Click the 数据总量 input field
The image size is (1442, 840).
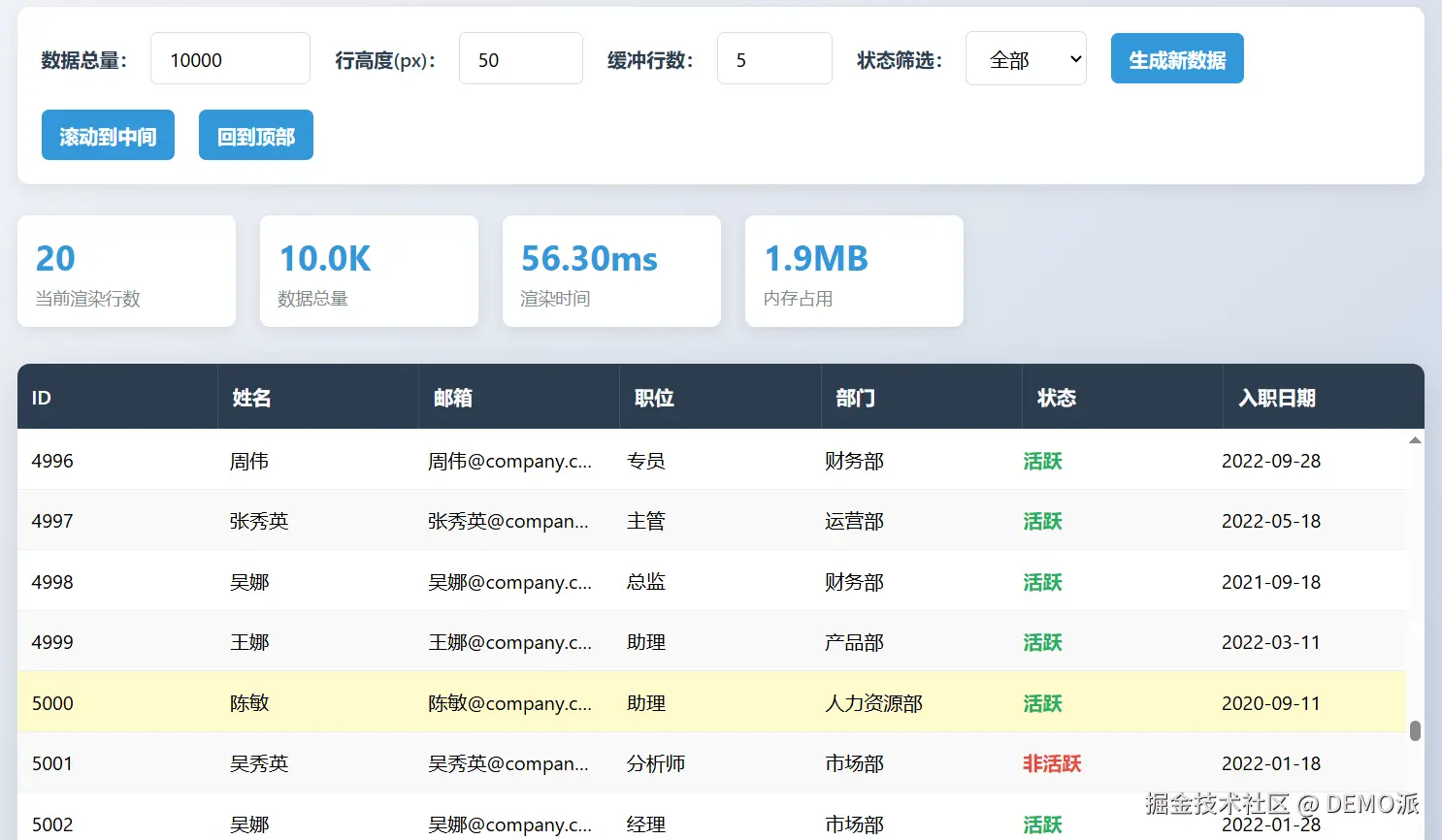(x=231, y=59)
